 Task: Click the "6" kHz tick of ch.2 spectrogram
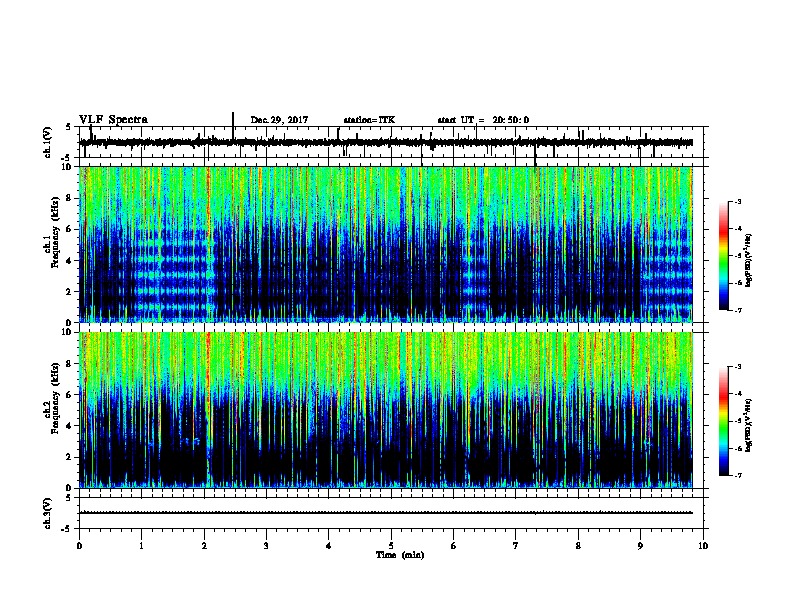[x=69, y=395]
